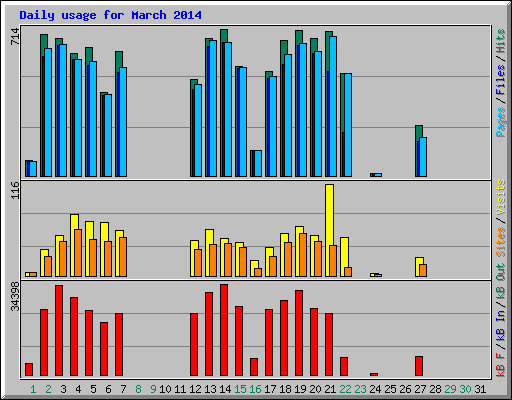
Task: Click the orange sites bar for day 4
Action: click(x=78, y=253)
